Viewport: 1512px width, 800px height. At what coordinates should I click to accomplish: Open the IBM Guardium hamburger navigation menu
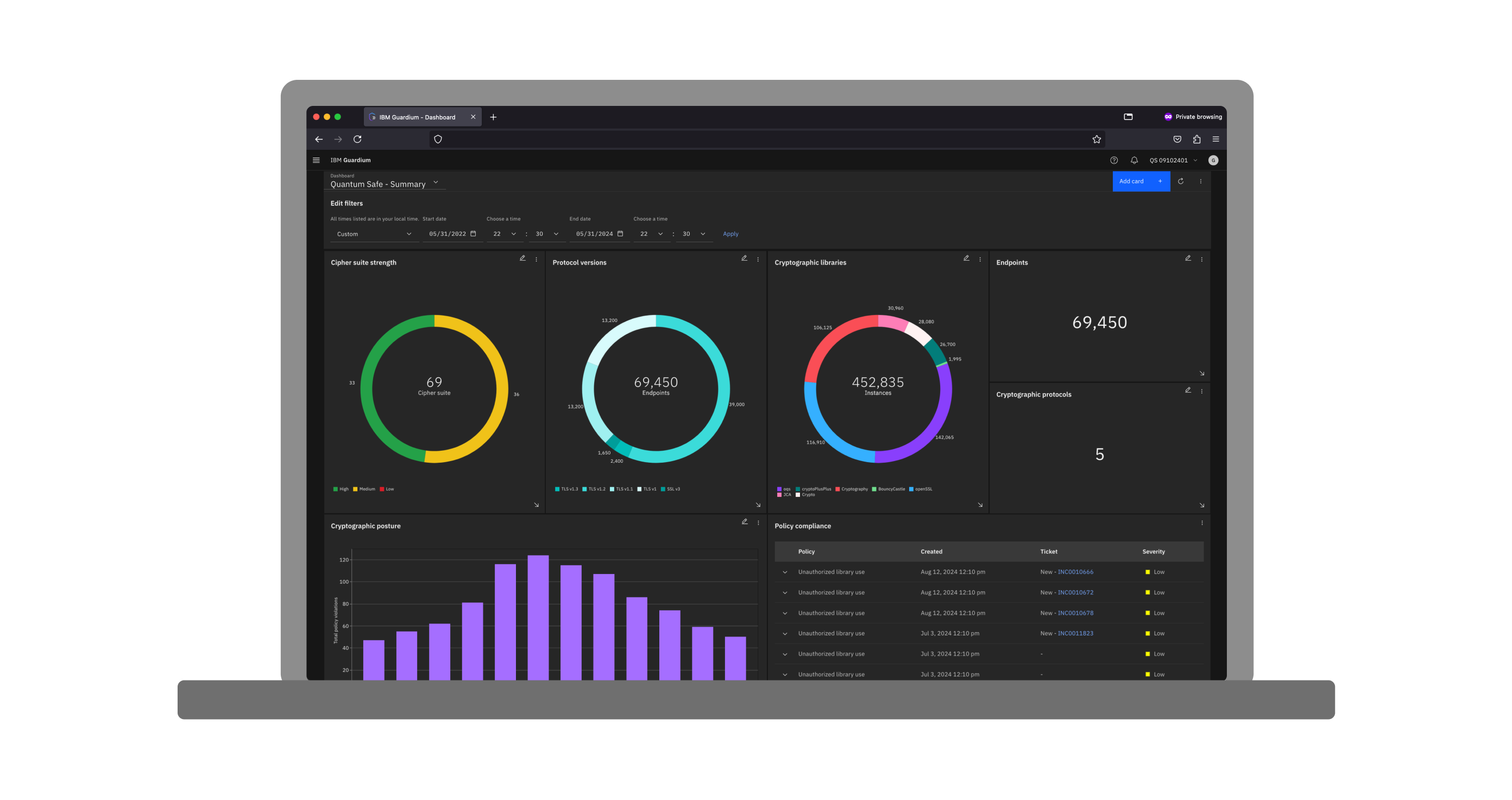[316, 160]
